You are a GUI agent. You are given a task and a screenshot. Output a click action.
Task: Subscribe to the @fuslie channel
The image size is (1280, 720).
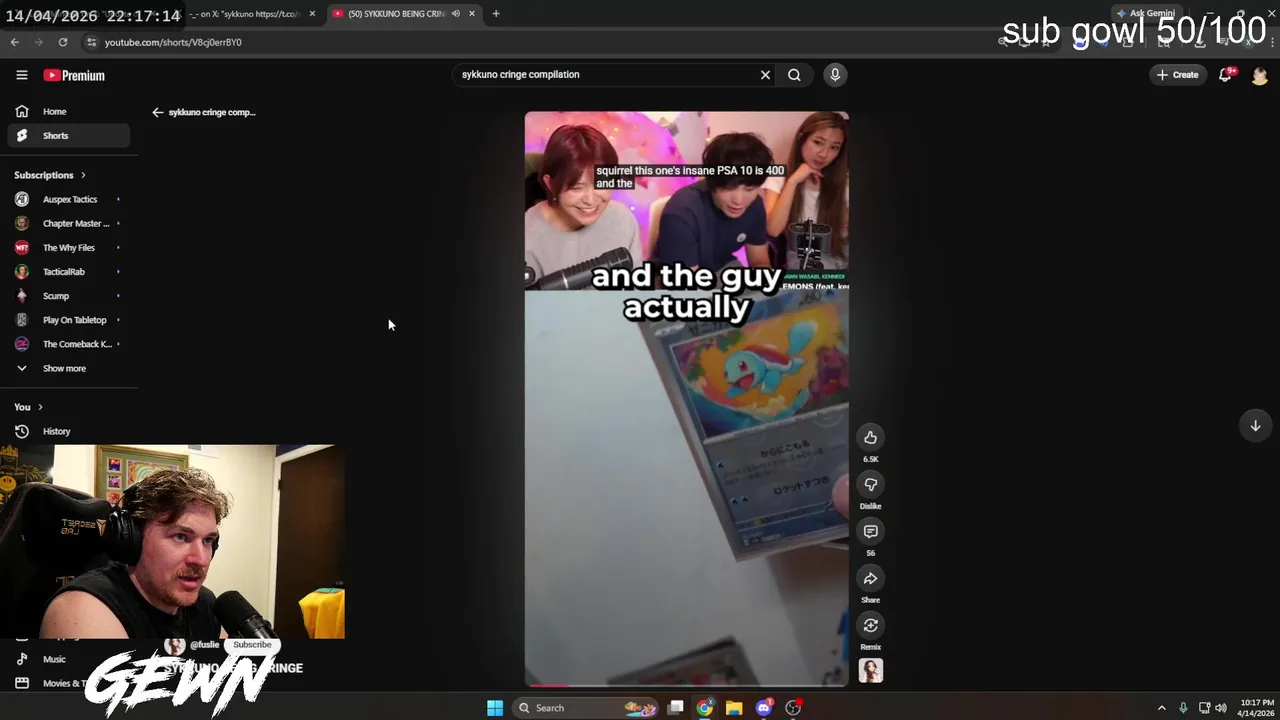(252, 645)
